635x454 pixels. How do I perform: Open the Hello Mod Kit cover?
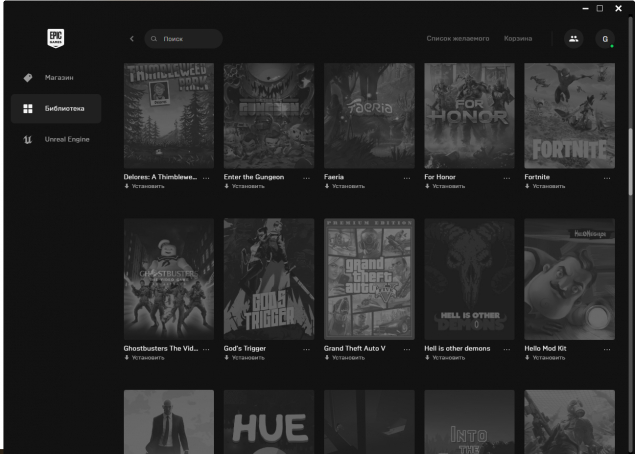click(569, 279)
